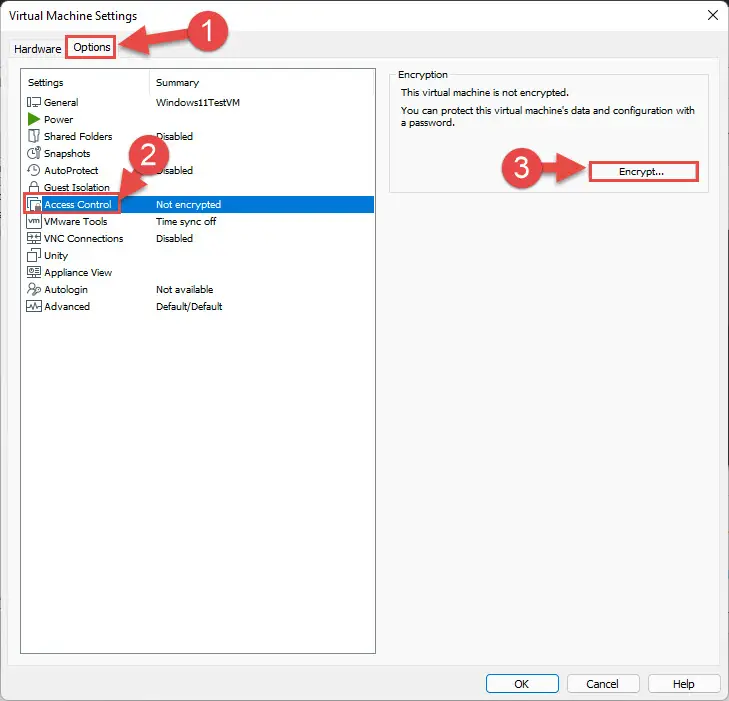This screenshot has width=729, height=701.
Task: Click the Default/Default summary value
Action: tap(189, 306)
